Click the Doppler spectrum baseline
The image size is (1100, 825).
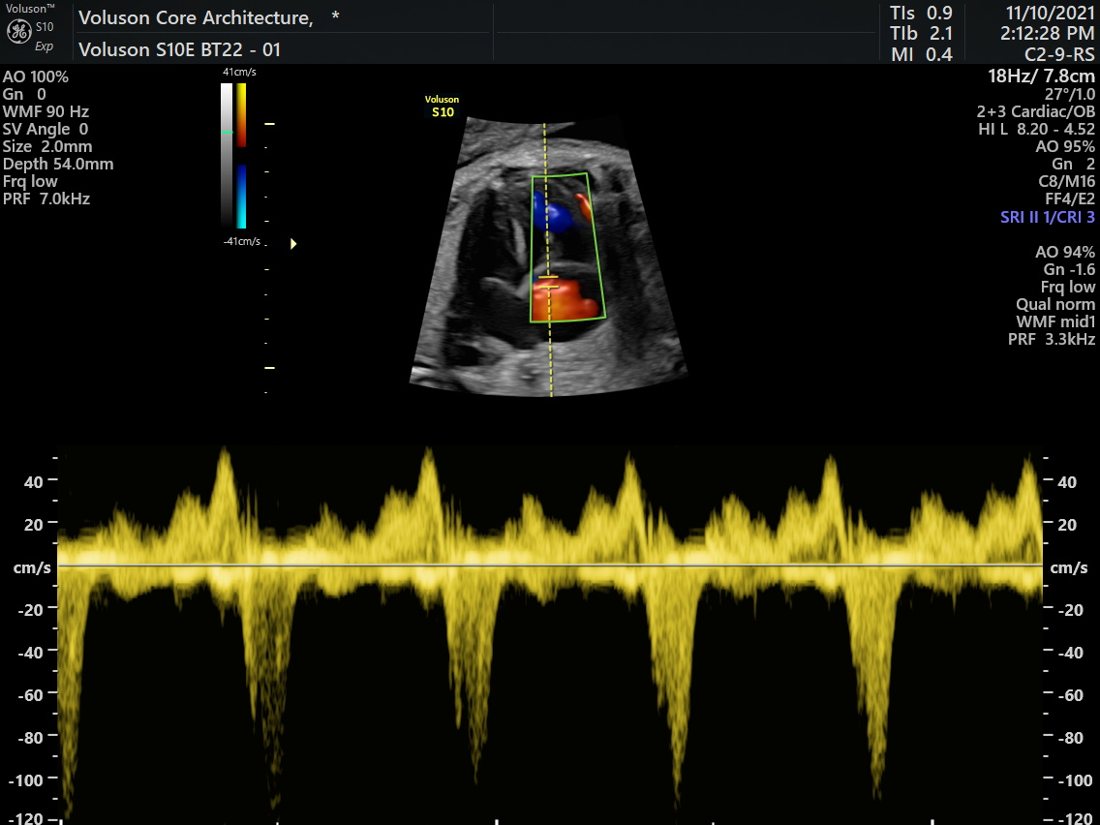pos(550,565)
